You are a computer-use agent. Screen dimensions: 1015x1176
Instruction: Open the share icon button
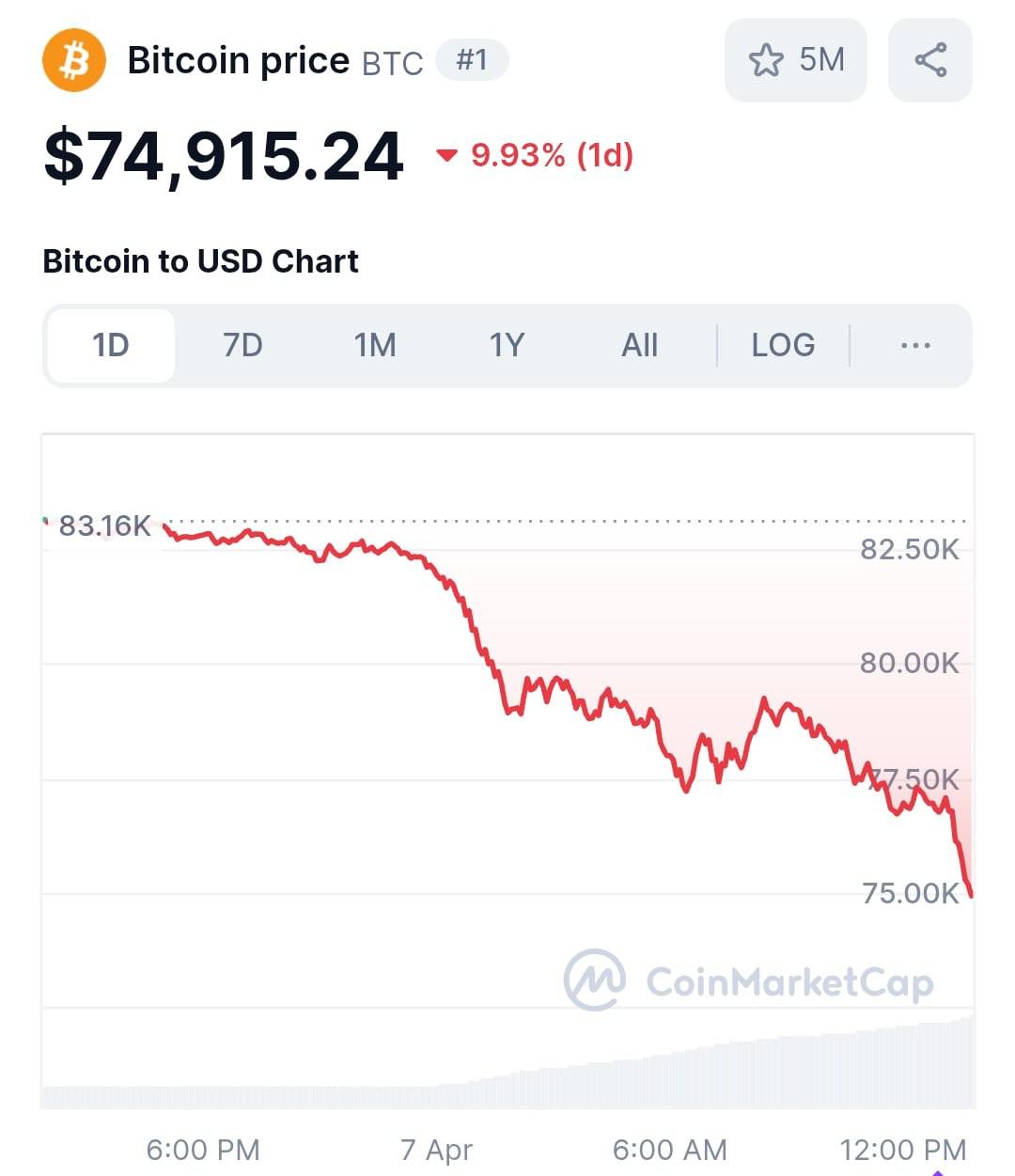coord(929,60)
